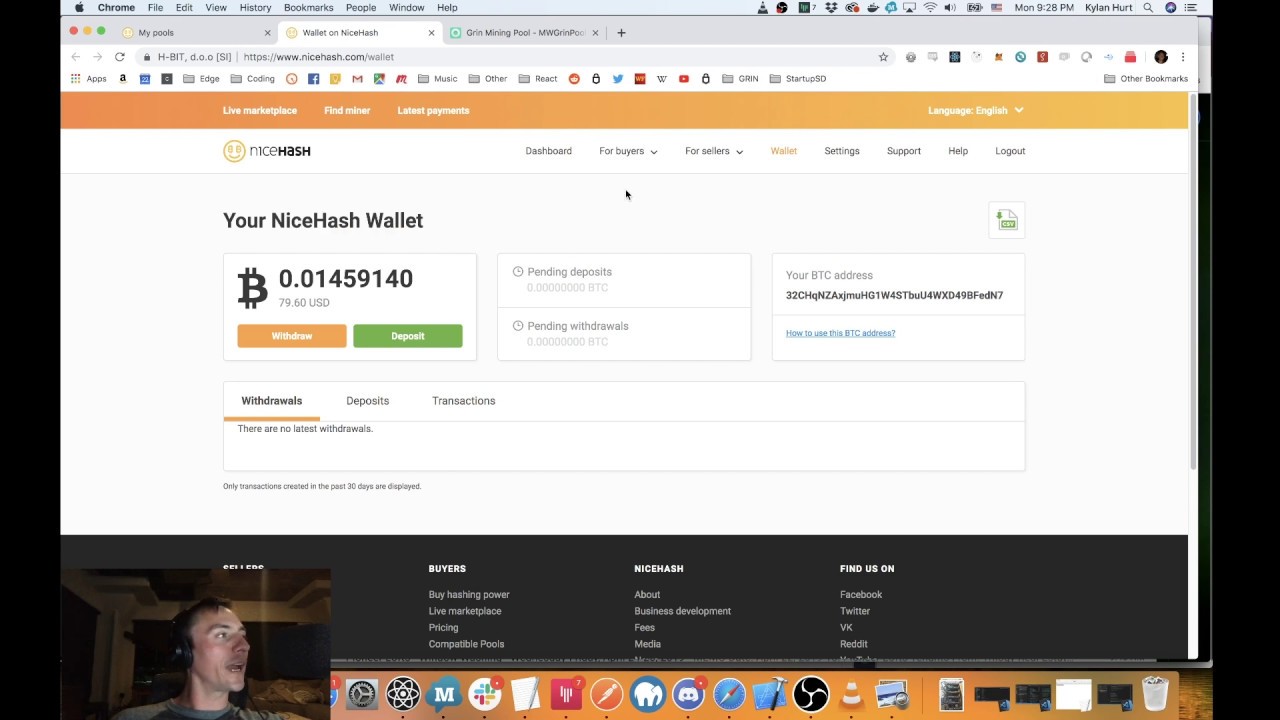Screen dimensions: 1280x720
Task: Click the Logout link
Action: click(1010, 151)
